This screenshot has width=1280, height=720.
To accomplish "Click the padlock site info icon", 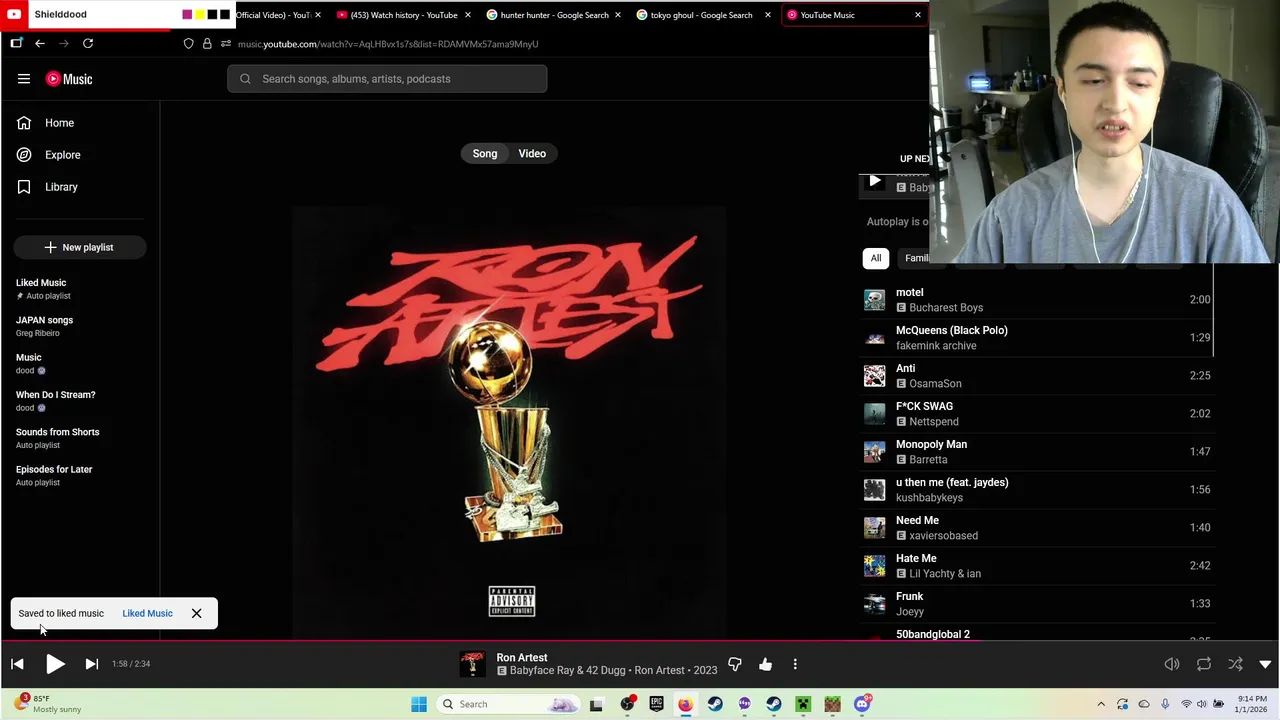I will (207, 44).
